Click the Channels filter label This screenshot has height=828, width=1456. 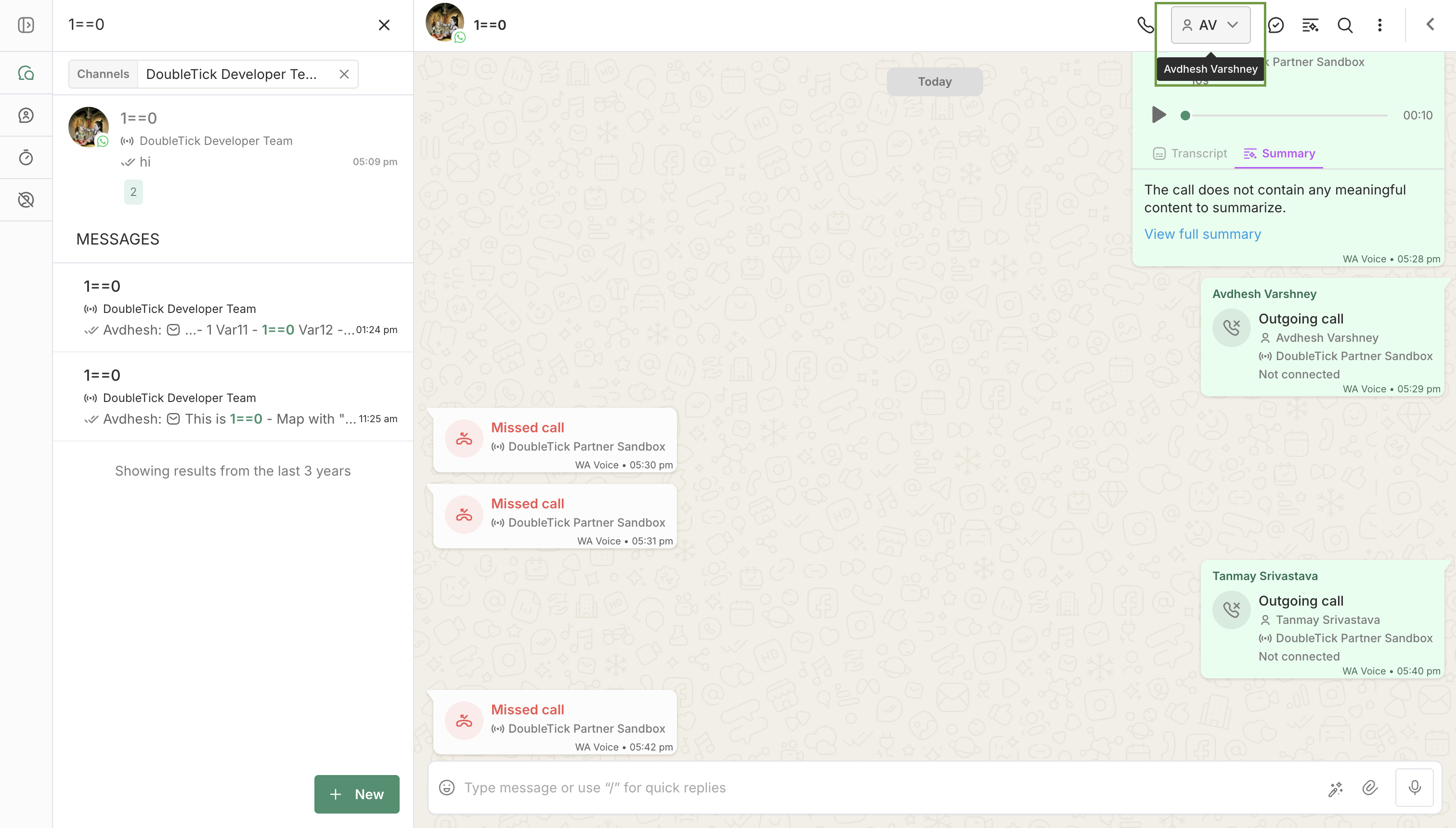click(103, 74)
